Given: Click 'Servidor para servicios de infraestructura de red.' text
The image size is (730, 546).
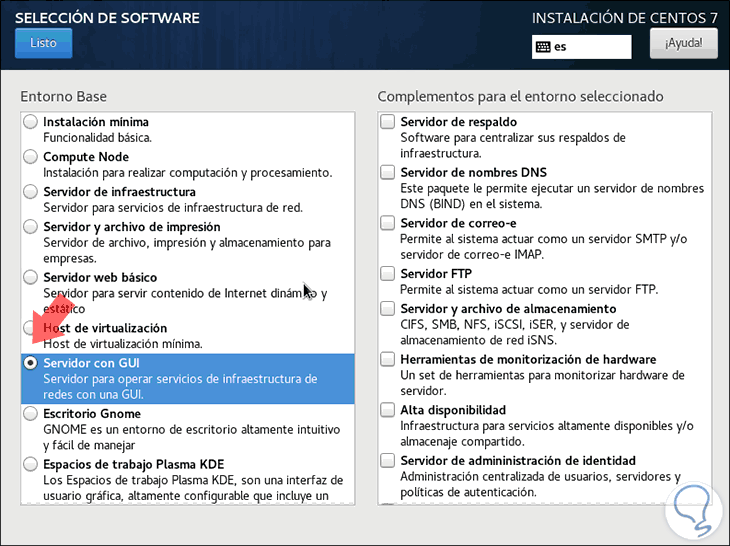Looking at the screenshot, I should point(173,208).
